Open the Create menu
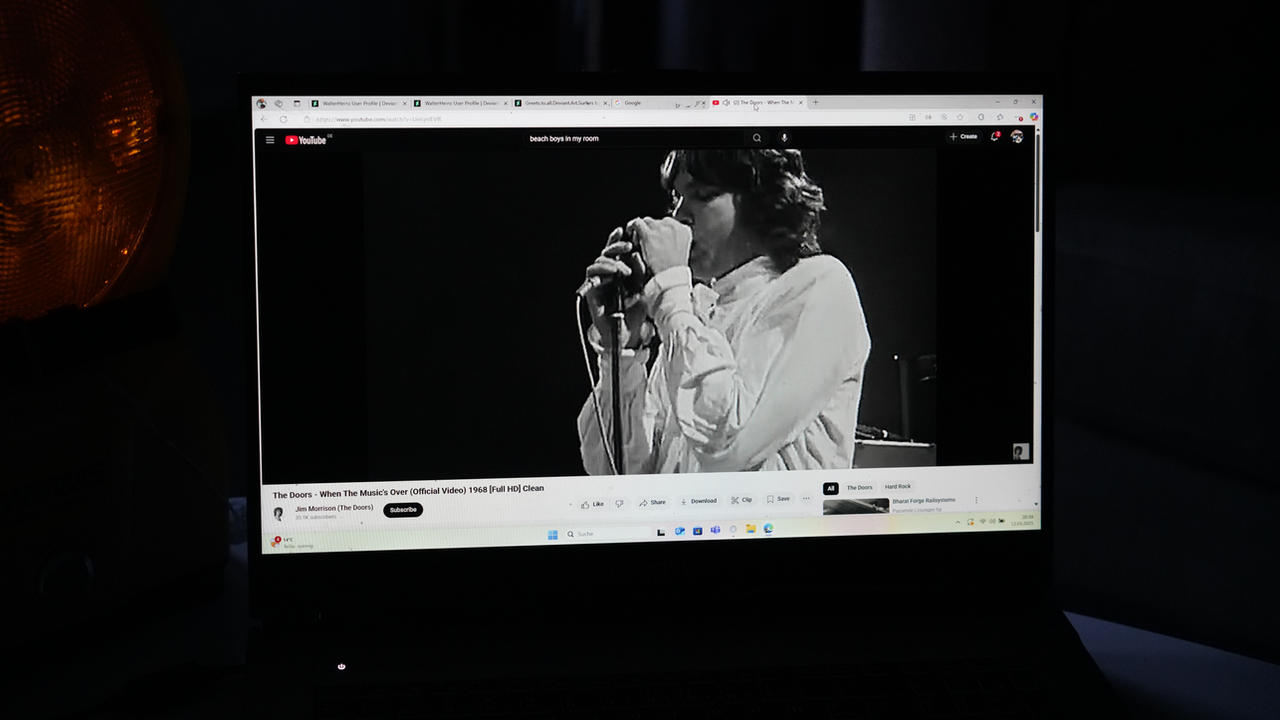 point(962,137)
